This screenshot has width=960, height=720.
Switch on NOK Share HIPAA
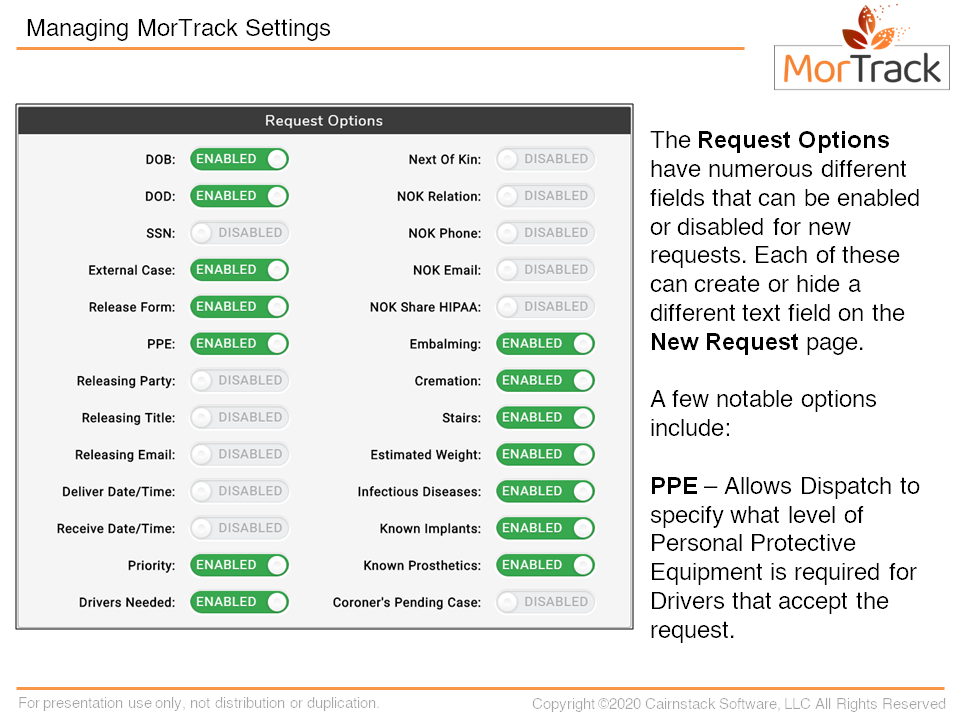pos(545,307)
